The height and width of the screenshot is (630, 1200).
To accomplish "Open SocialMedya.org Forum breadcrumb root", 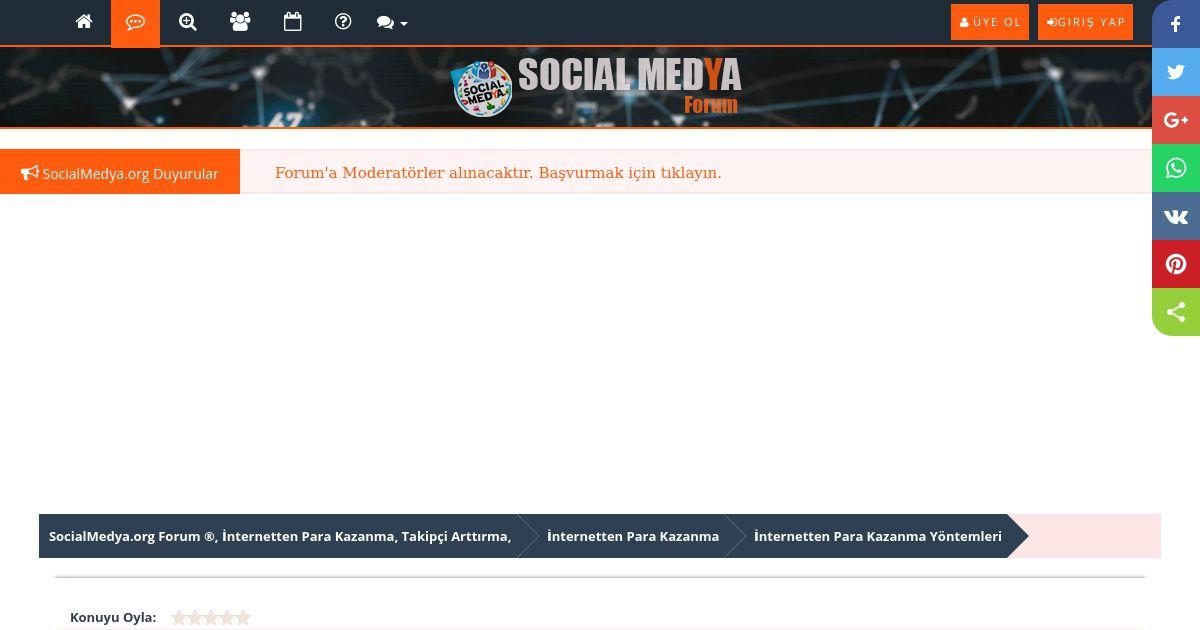I will click(280, 536).
